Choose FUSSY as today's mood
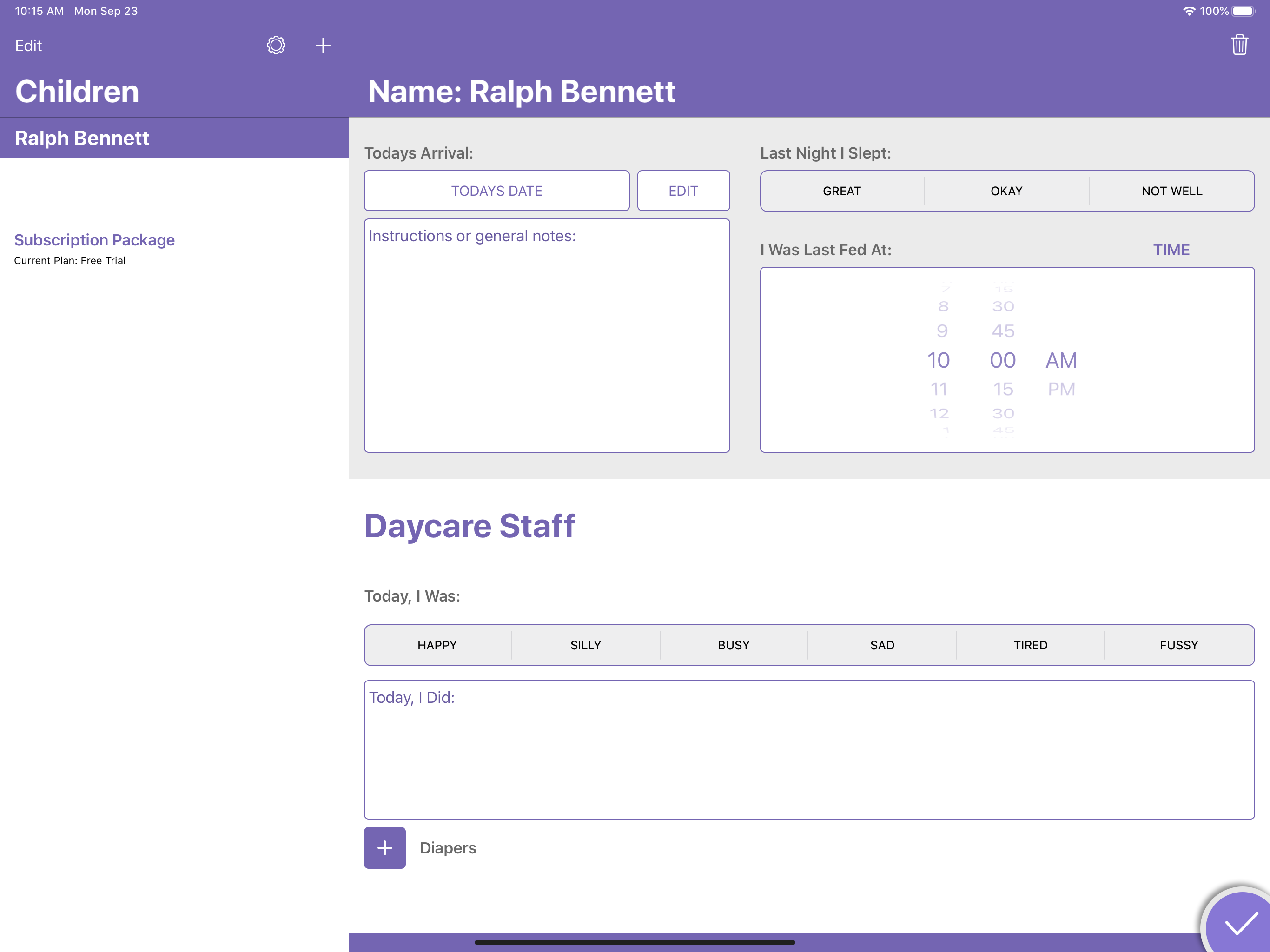Viewport: 1270px width, 952px height. click(1179, 645)
